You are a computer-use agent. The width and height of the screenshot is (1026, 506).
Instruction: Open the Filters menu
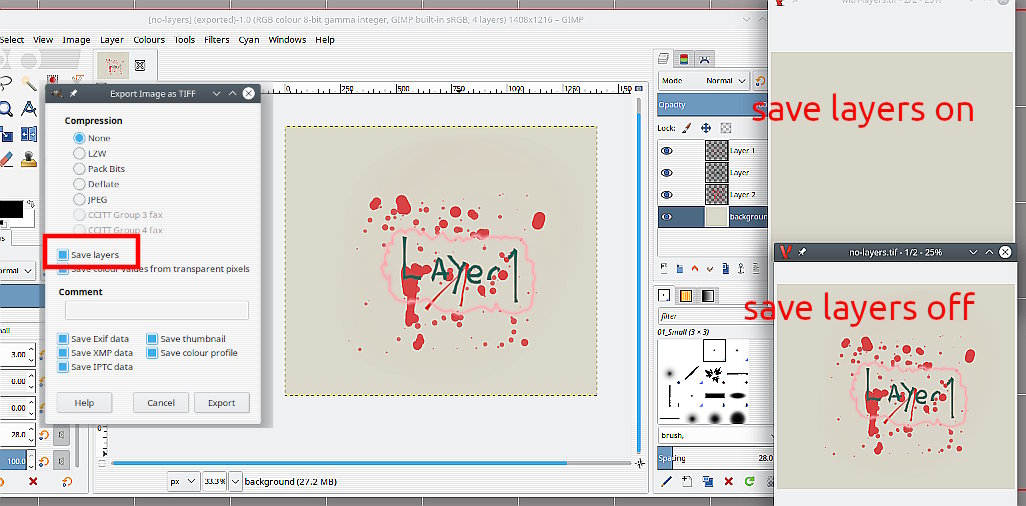coord(216,40)
